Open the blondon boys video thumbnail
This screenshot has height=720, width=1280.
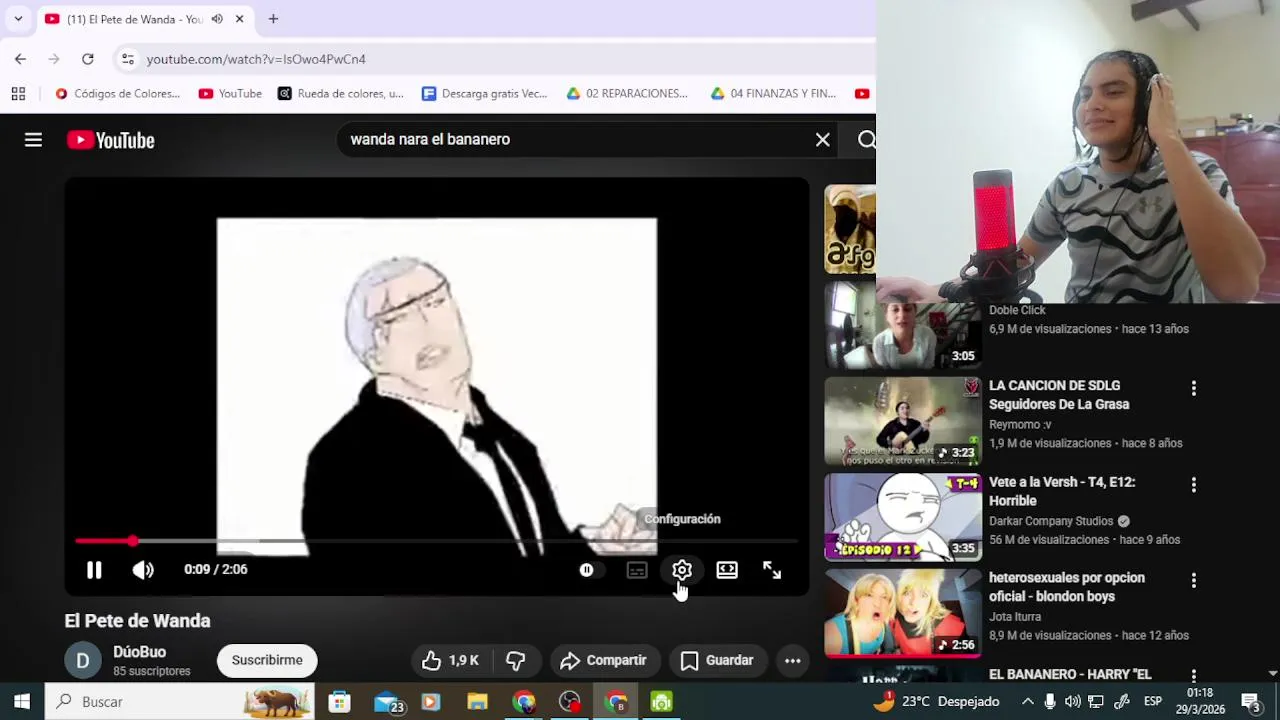click(903, 613)
